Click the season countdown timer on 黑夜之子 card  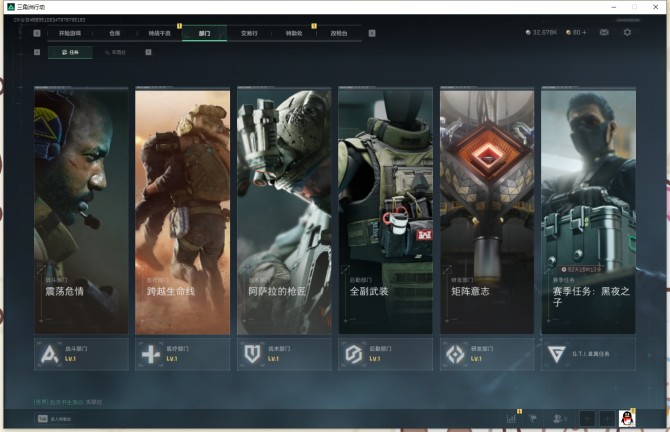[x=581, y=269]
